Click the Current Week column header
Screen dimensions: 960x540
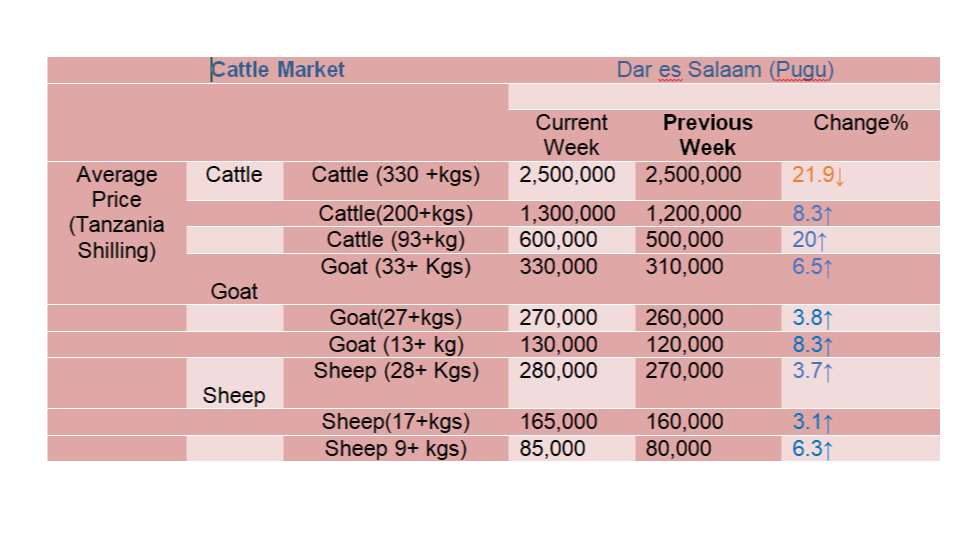point(571,135)
